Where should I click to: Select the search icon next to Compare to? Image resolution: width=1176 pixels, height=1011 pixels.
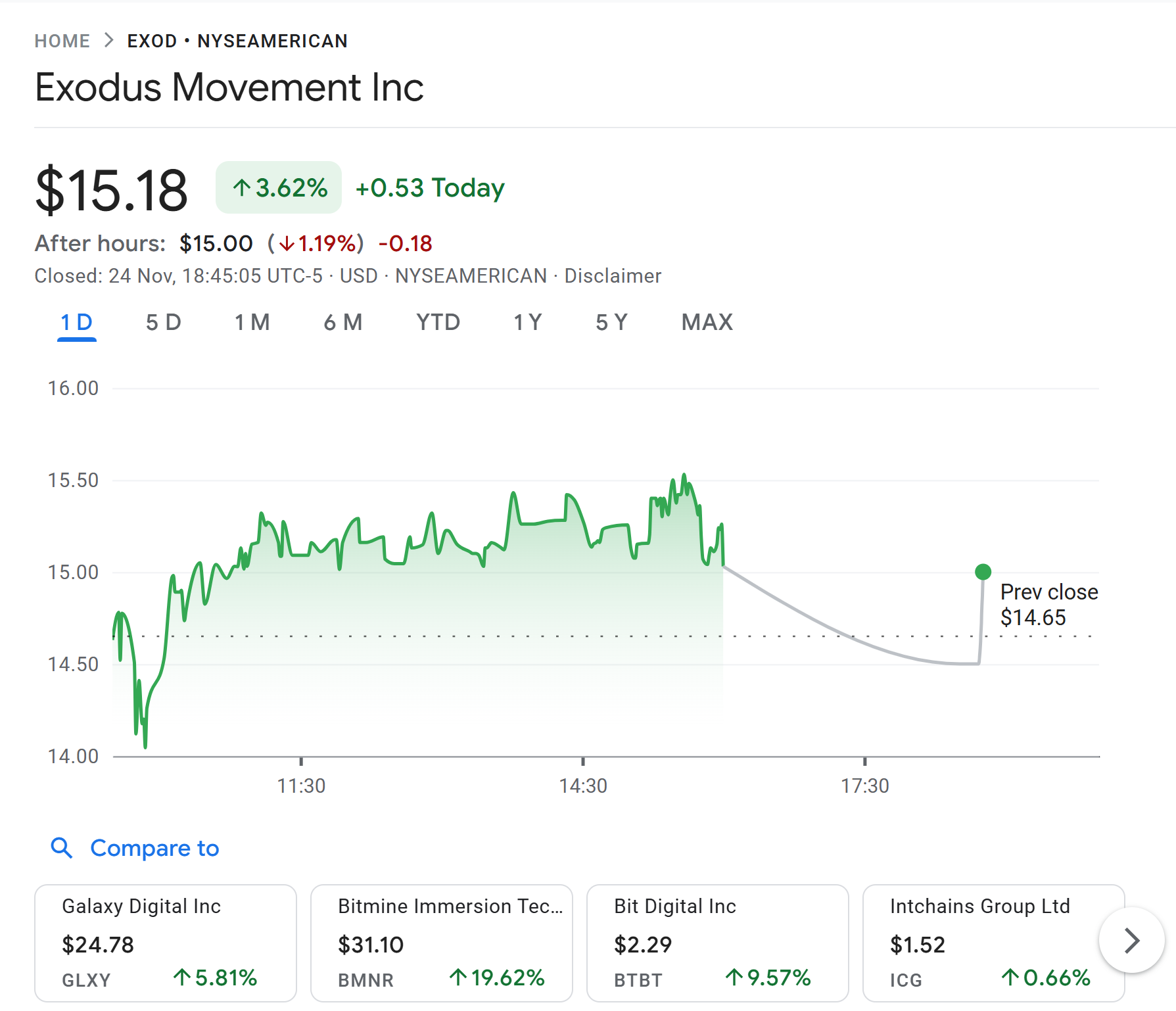(x=62, y=848)
